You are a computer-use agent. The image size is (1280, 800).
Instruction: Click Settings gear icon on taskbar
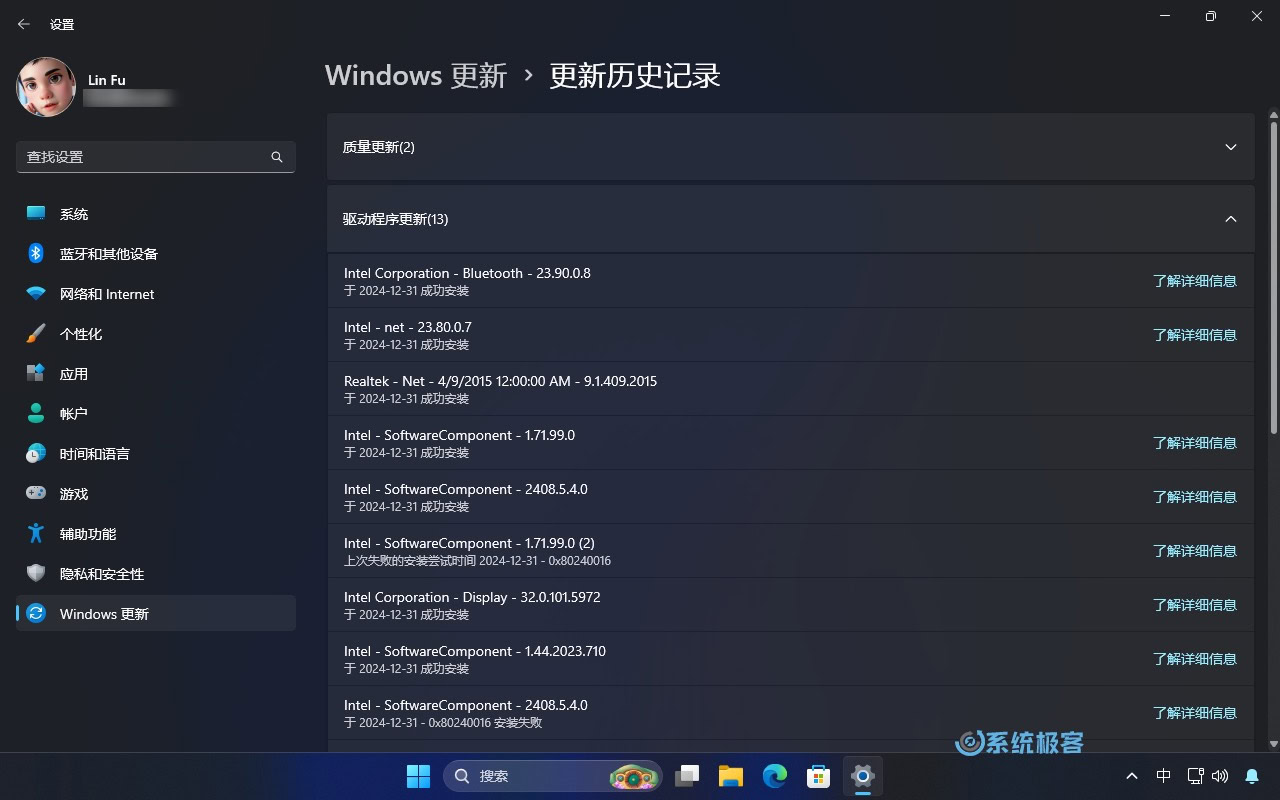click(863, 776)
